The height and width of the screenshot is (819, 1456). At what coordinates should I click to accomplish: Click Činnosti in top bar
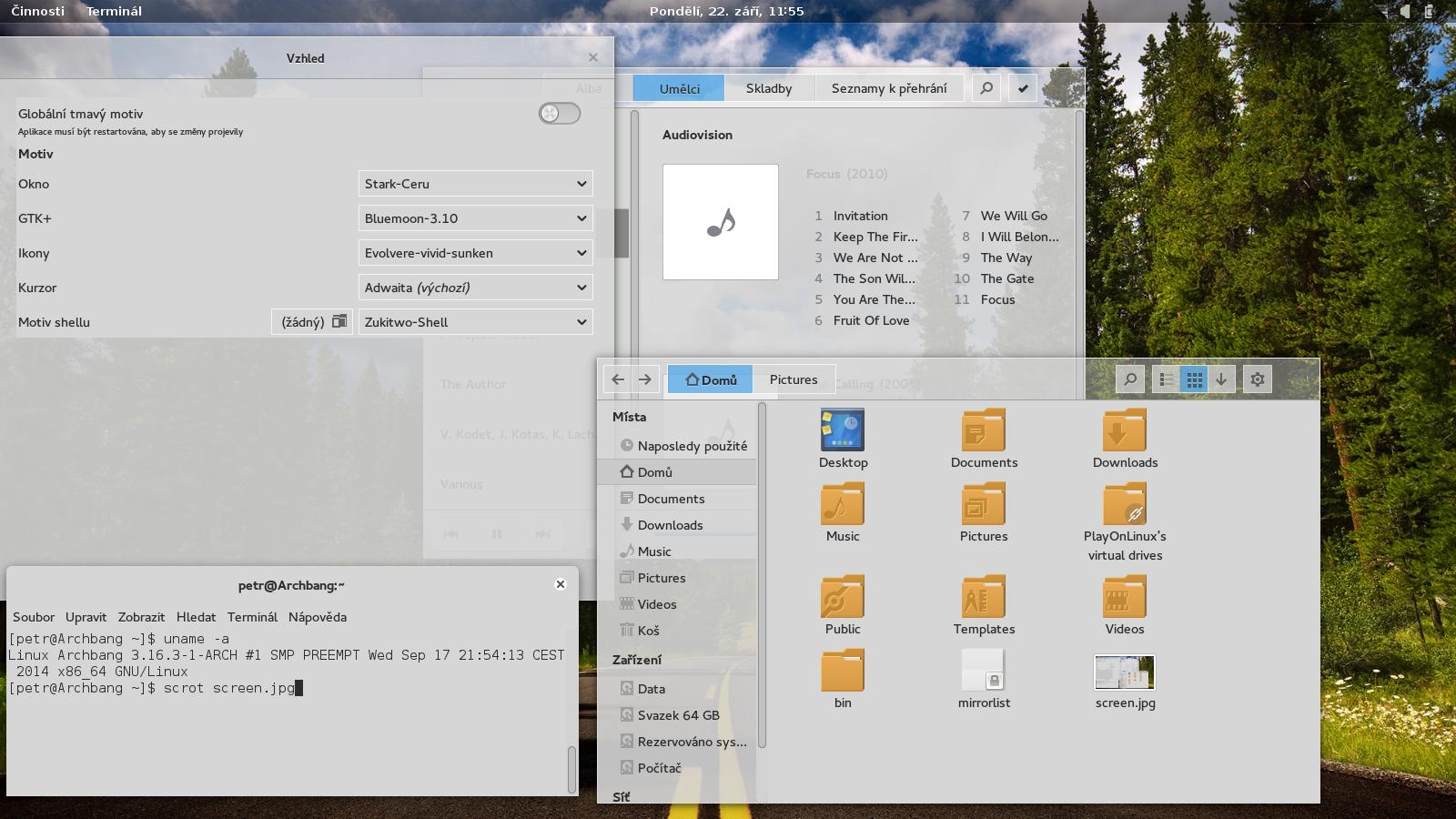[x=37, y=11]
